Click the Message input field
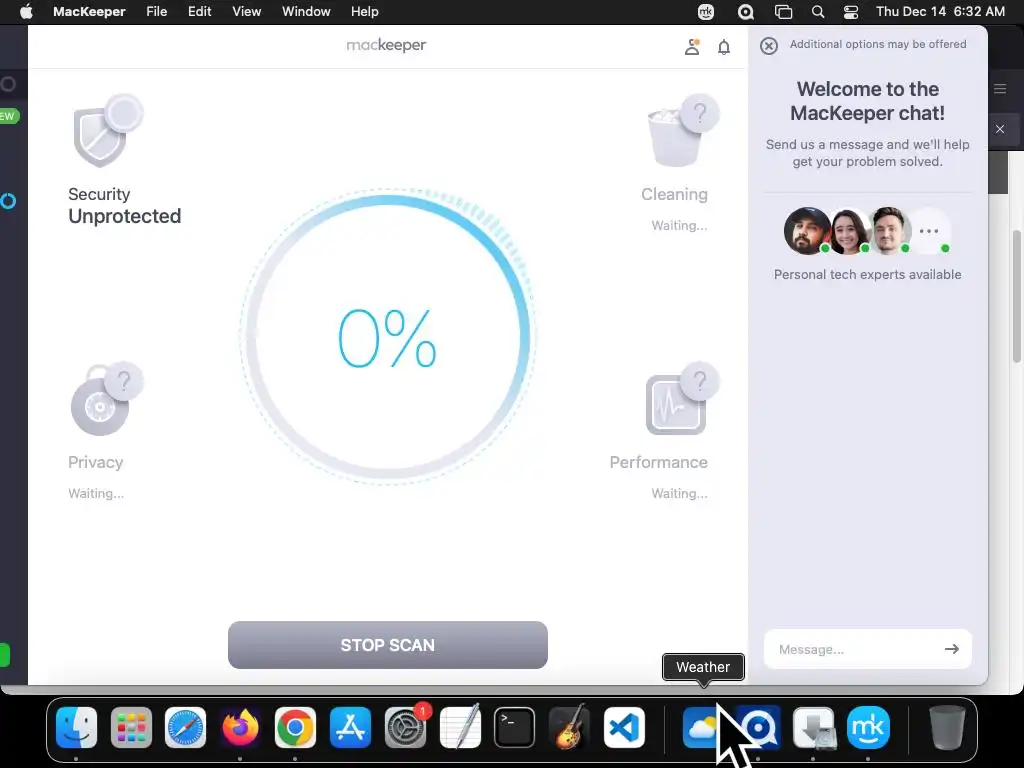 click(x=868, y=649)
